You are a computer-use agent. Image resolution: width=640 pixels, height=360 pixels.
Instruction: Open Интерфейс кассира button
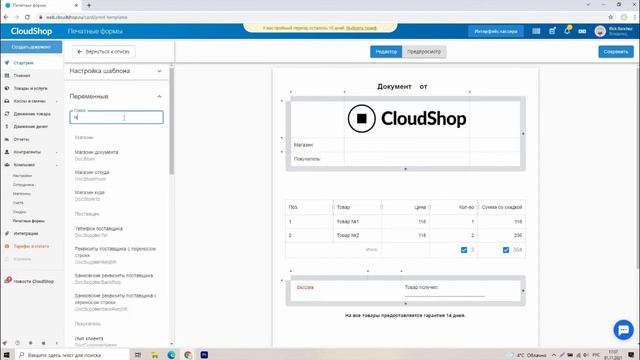(x=496, y=31)
